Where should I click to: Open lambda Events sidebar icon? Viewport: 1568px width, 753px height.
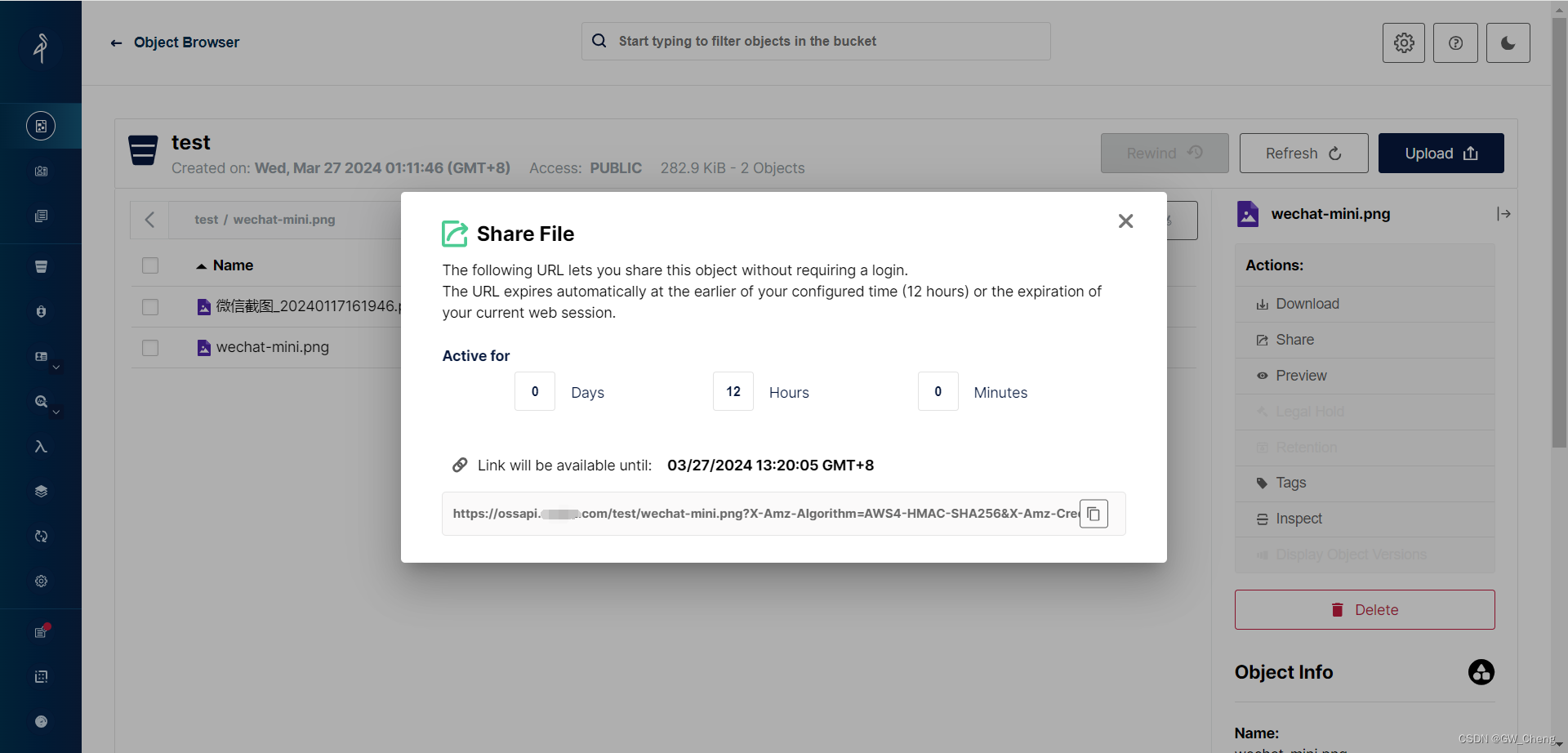pos(41,446)
